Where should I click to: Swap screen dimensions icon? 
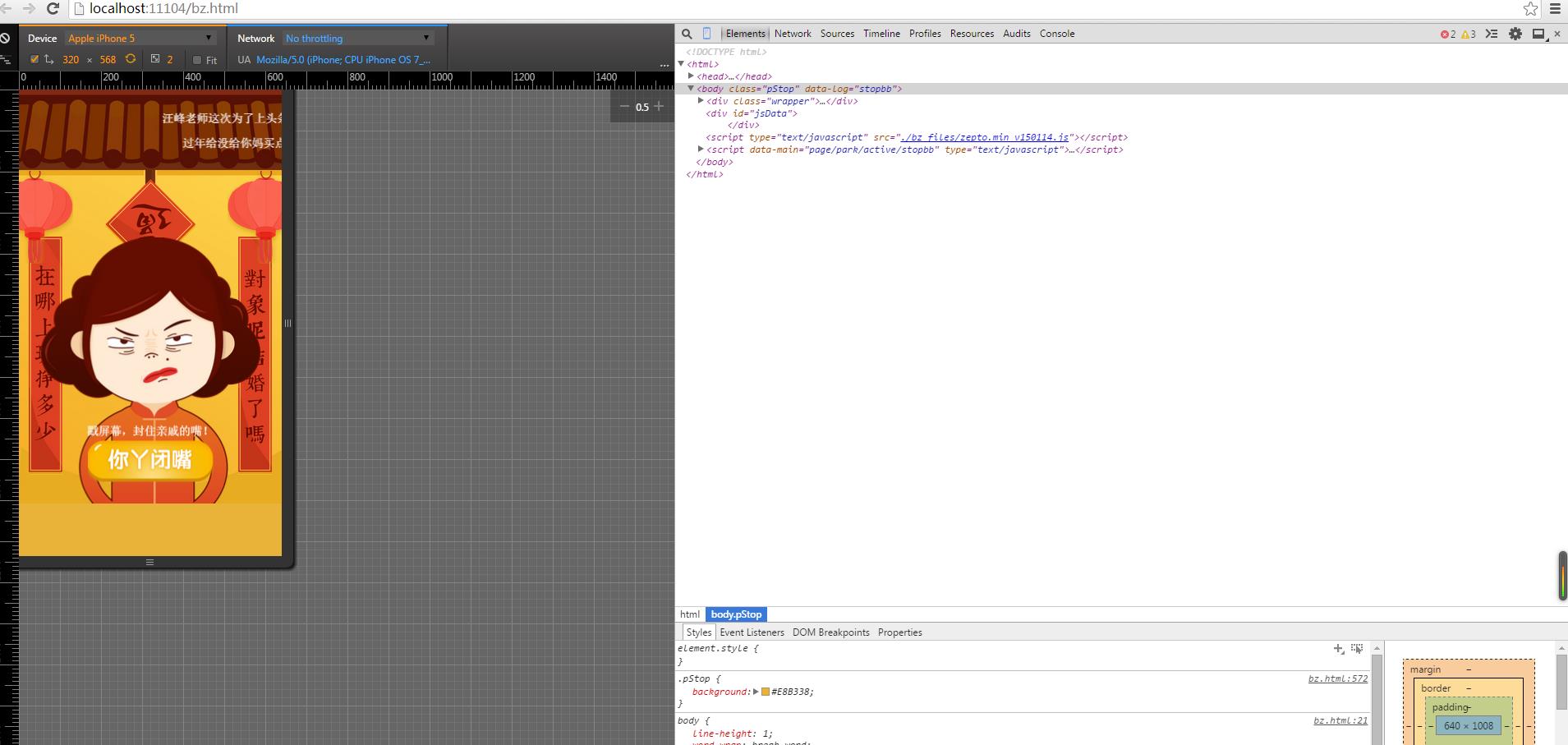click(49, 59)
